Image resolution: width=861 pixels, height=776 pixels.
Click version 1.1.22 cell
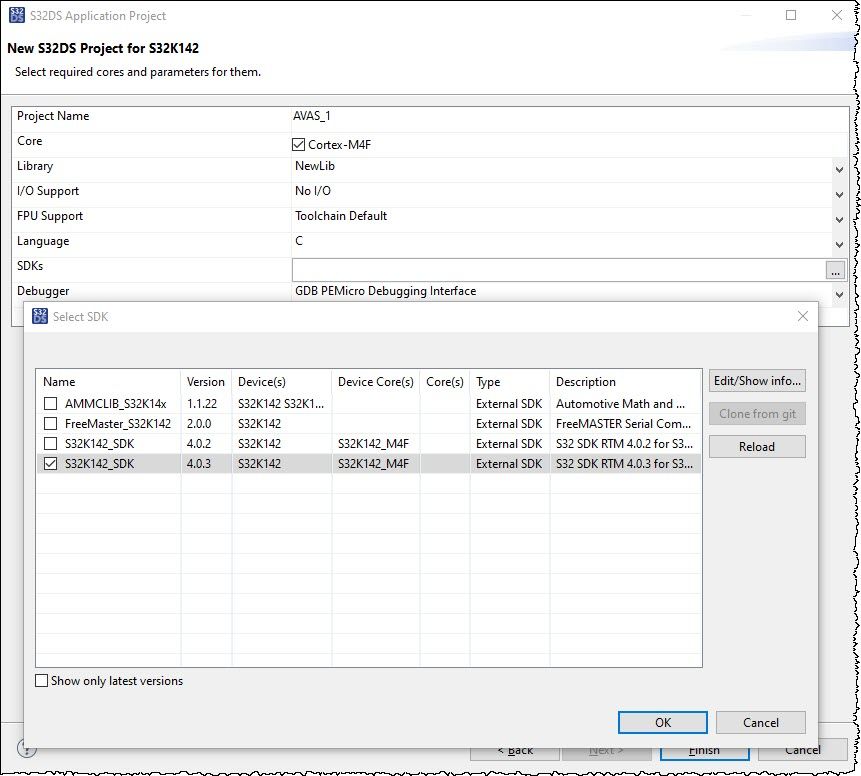pos(202,404)
